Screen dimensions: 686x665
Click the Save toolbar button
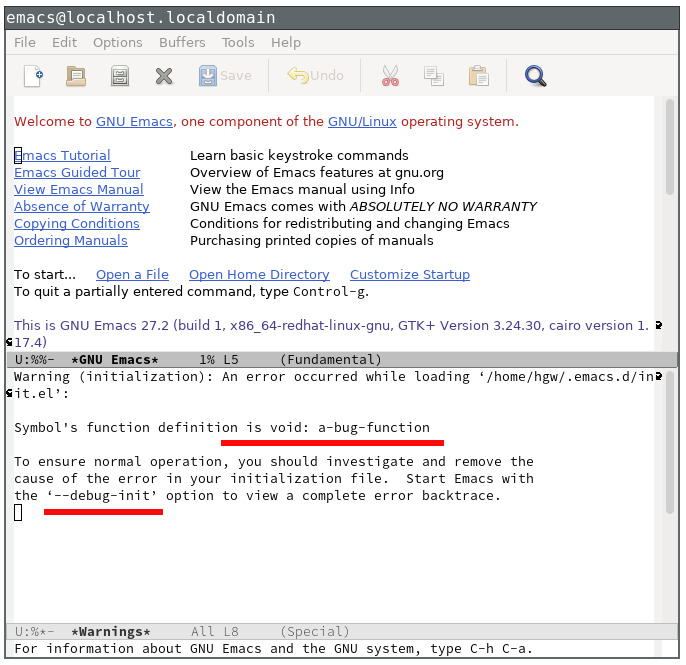pyautogui.click(x=225, y=76)
